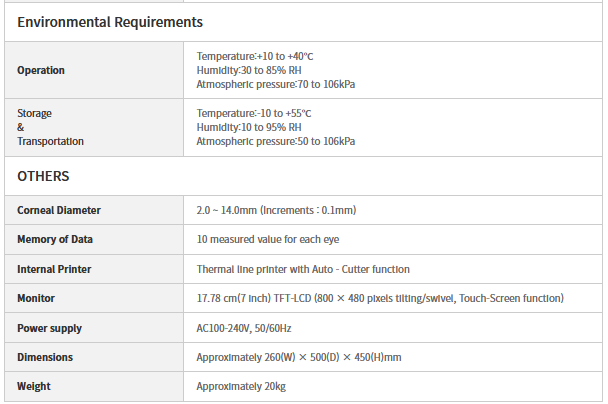Click the Storage & Transportation row label
Viewport: 608px width, 404px height.
click(50, 127)
